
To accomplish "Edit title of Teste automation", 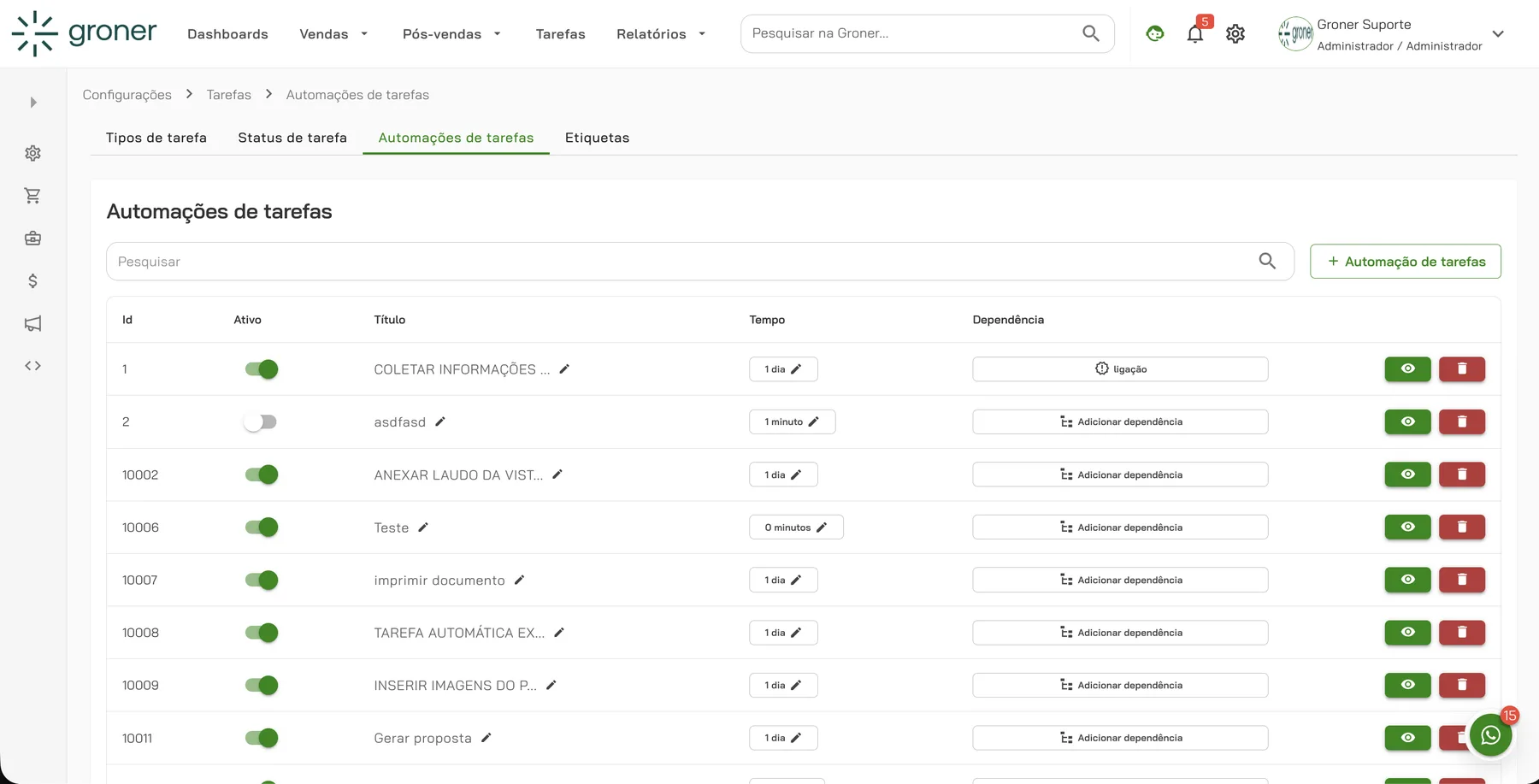I will [423, 528].
